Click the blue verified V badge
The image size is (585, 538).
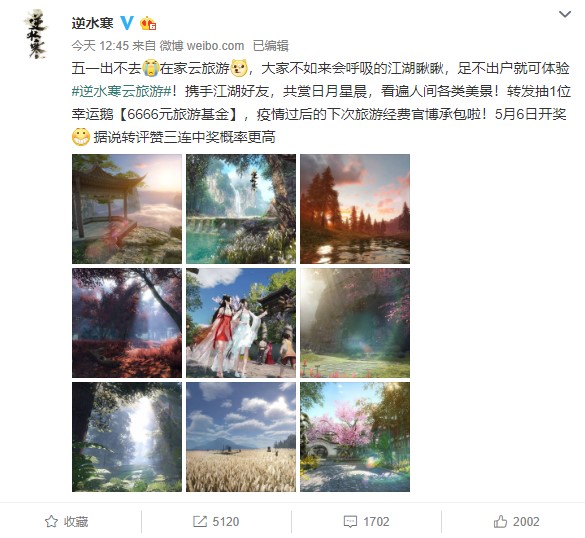coord(127,23)
